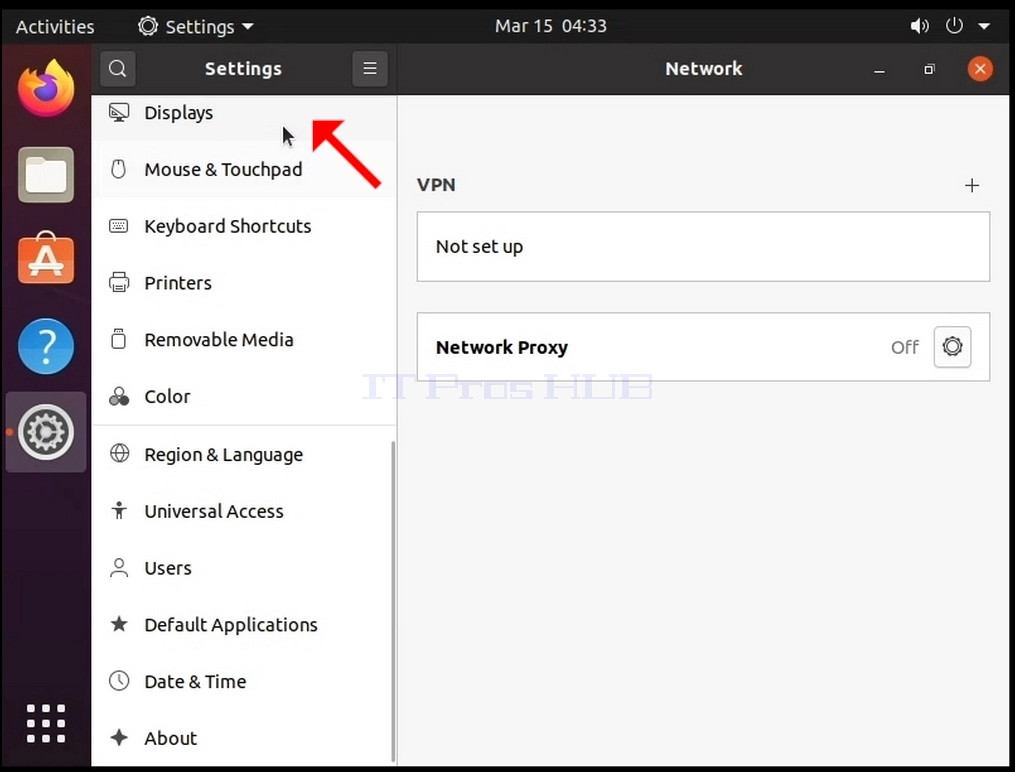Minimize the Settings window
Image resolution: width=1015 pixels, height=772 pixels.
(879, 69)
